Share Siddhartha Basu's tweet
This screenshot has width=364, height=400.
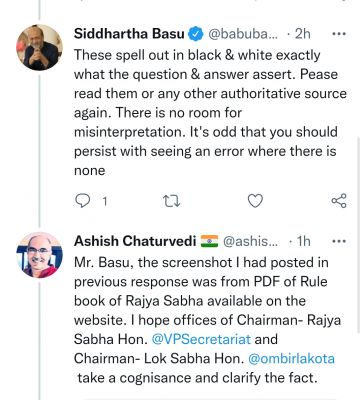point(339,201)
